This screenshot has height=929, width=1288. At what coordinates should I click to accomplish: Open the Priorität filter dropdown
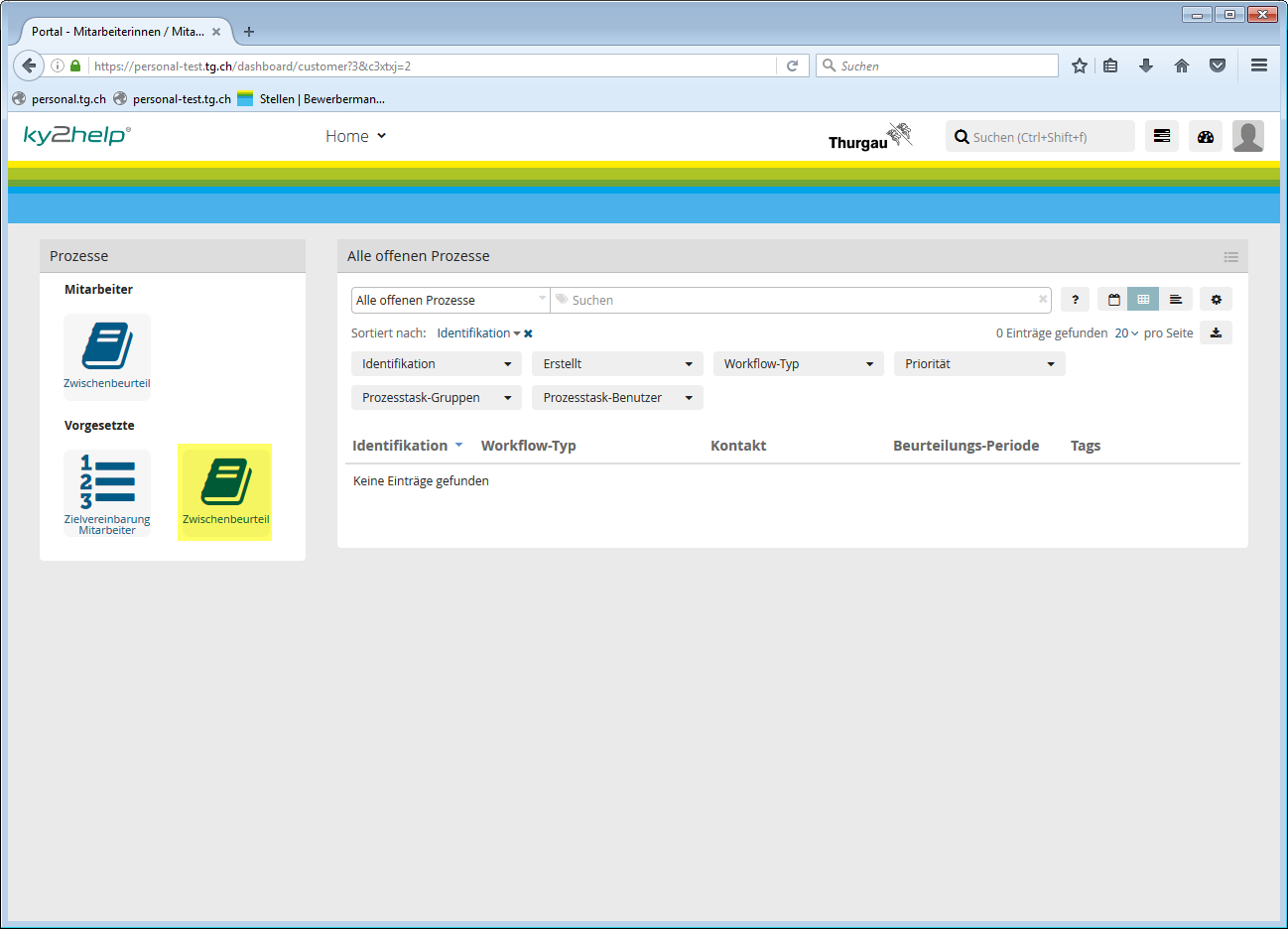pos(979,364)
